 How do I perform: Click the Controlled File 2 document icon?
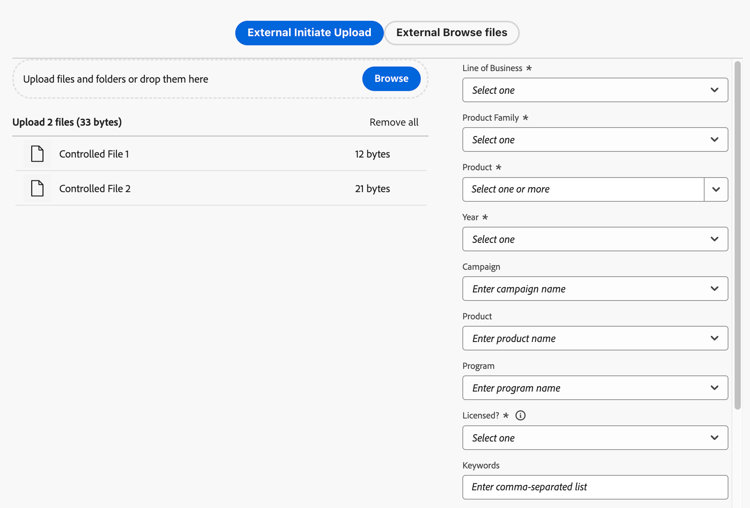pos(37,188)
